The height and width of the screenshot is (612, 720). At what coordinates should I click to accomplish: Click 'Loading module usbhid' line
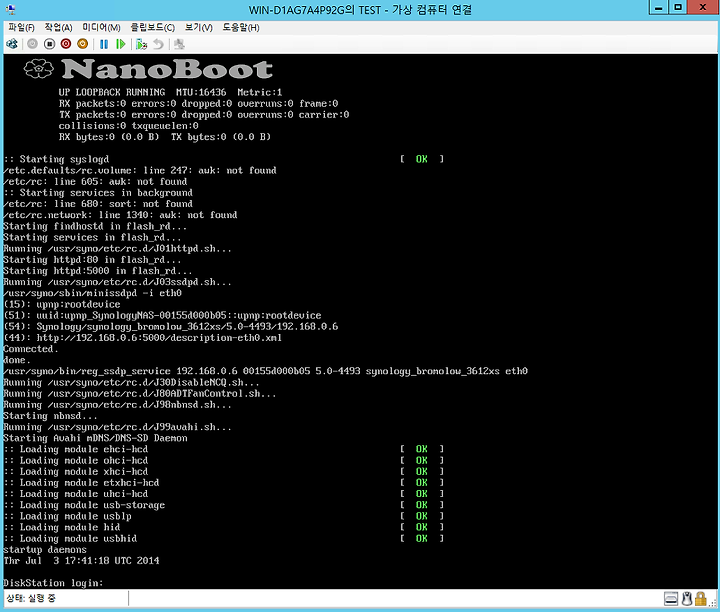[70, 539]
